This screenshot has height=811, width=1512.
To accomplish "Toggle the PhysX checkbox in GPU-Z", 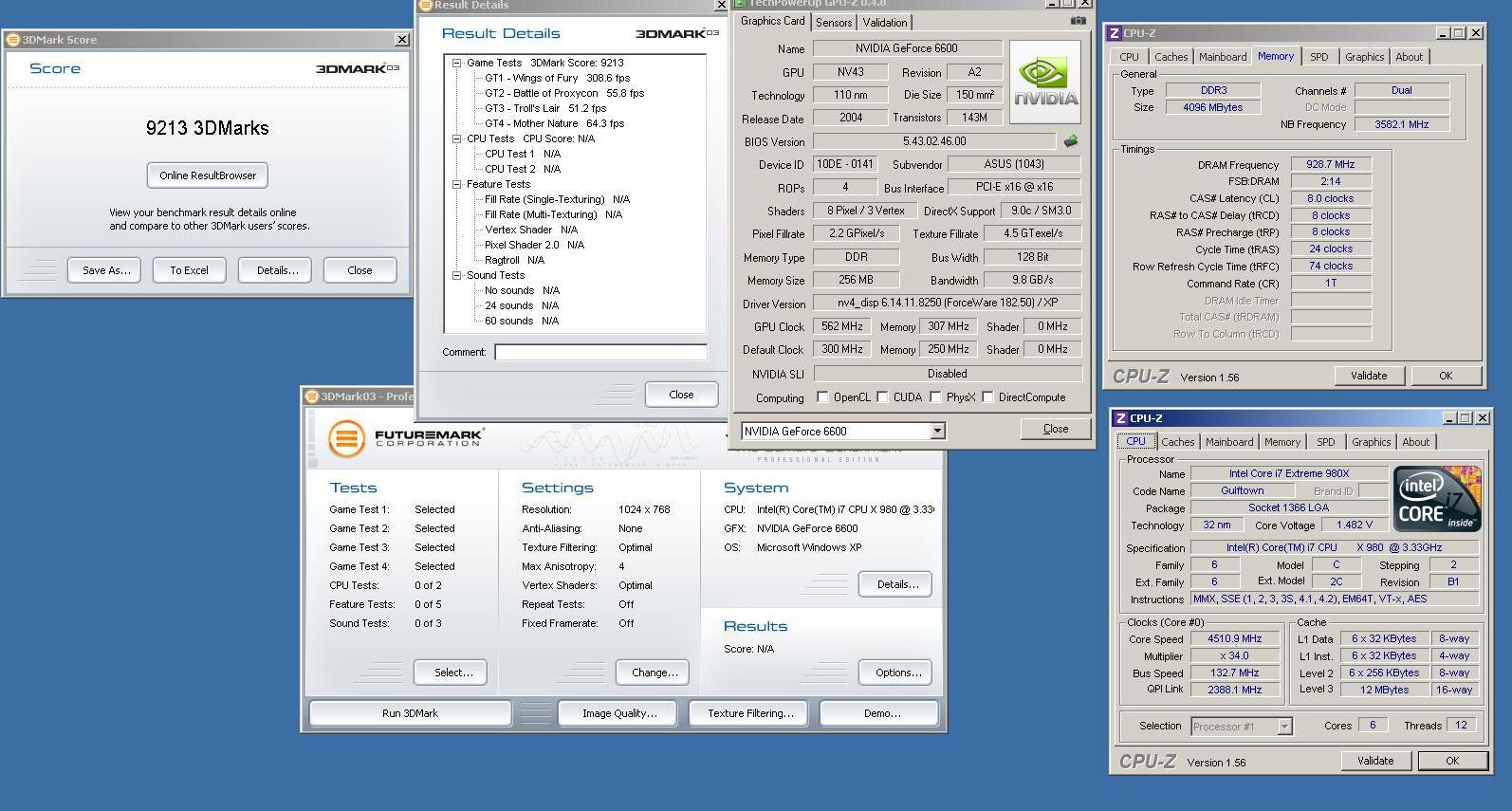I will 935,397.
